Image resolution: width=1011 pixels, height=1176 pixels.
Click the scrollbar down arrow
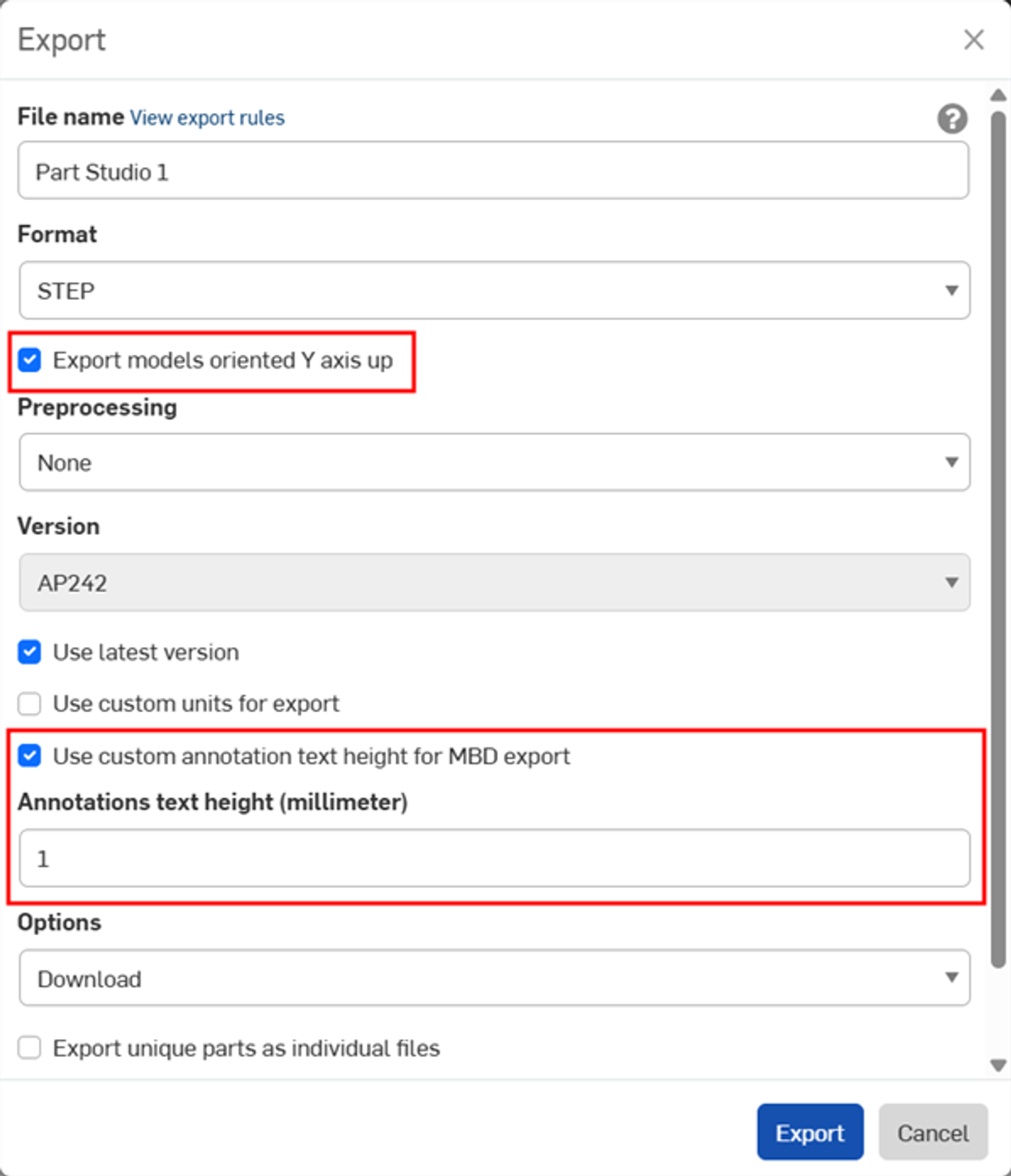point(996,1065)
